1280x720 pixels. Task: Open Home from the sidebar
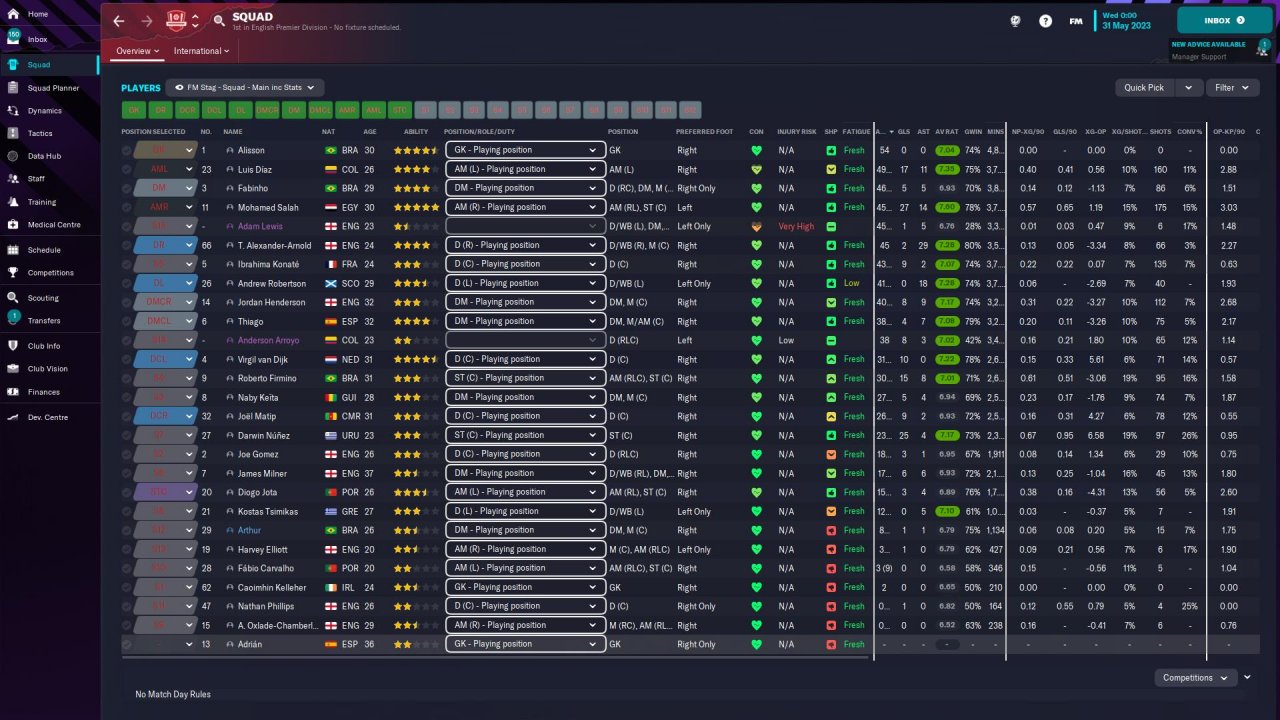pyautogui.click(x=38, y=14)
